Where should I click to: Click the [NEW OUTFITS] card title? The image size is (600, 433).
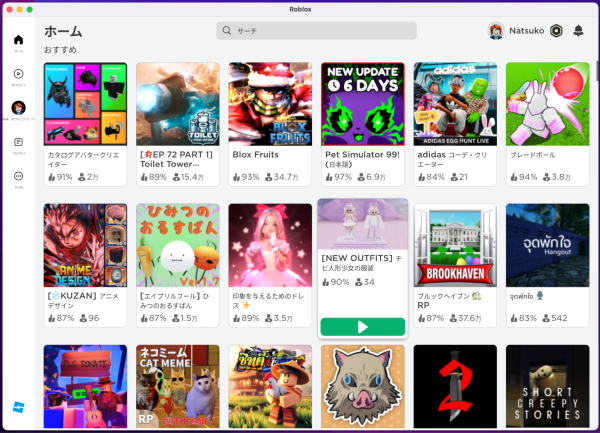click(362, 263)
